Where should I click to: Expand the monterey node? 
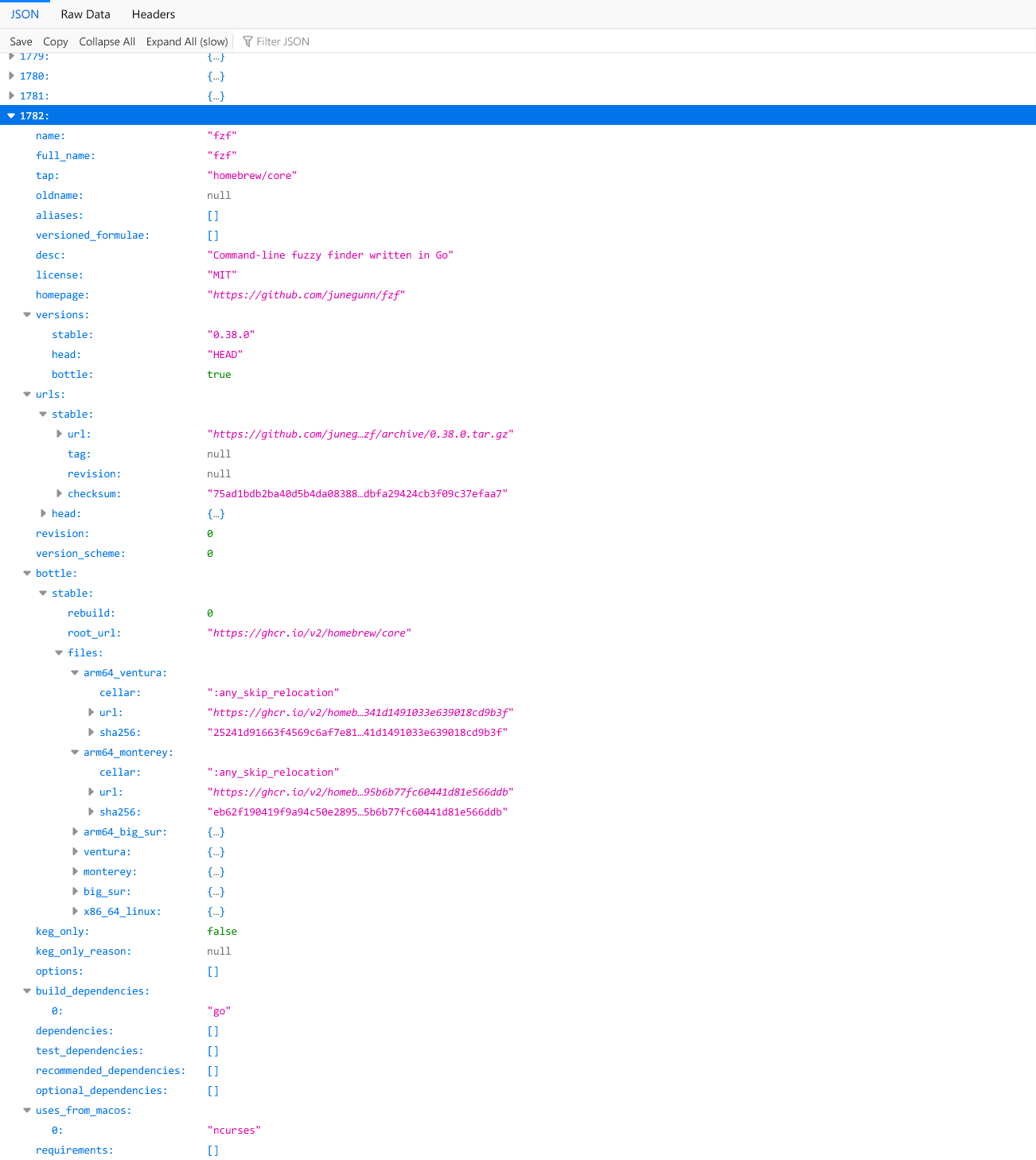tap(75, 871)
